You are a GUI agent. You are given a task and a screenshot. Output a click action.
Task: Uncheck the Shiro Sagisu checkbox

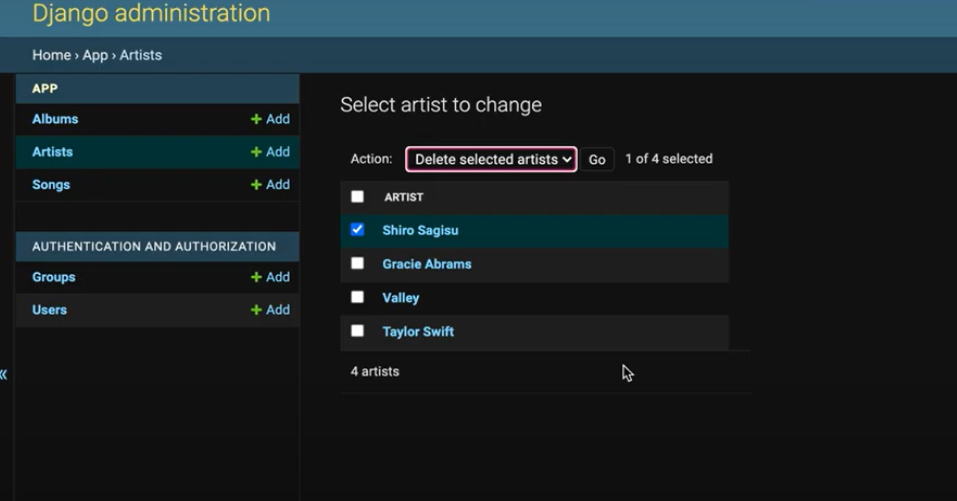pos(358,229)
